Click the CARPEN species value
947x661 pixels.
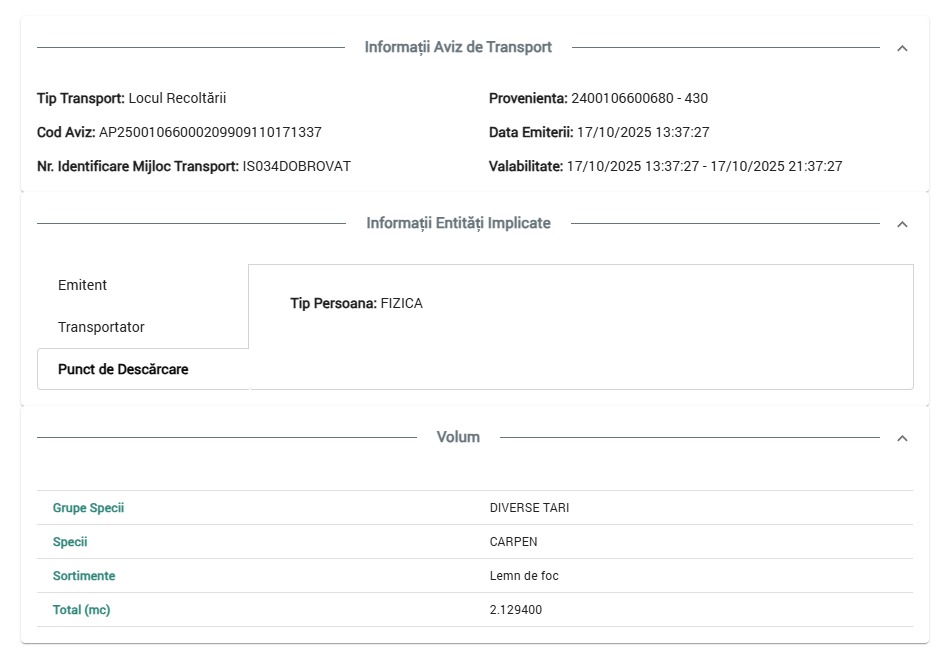coord(513,542)
